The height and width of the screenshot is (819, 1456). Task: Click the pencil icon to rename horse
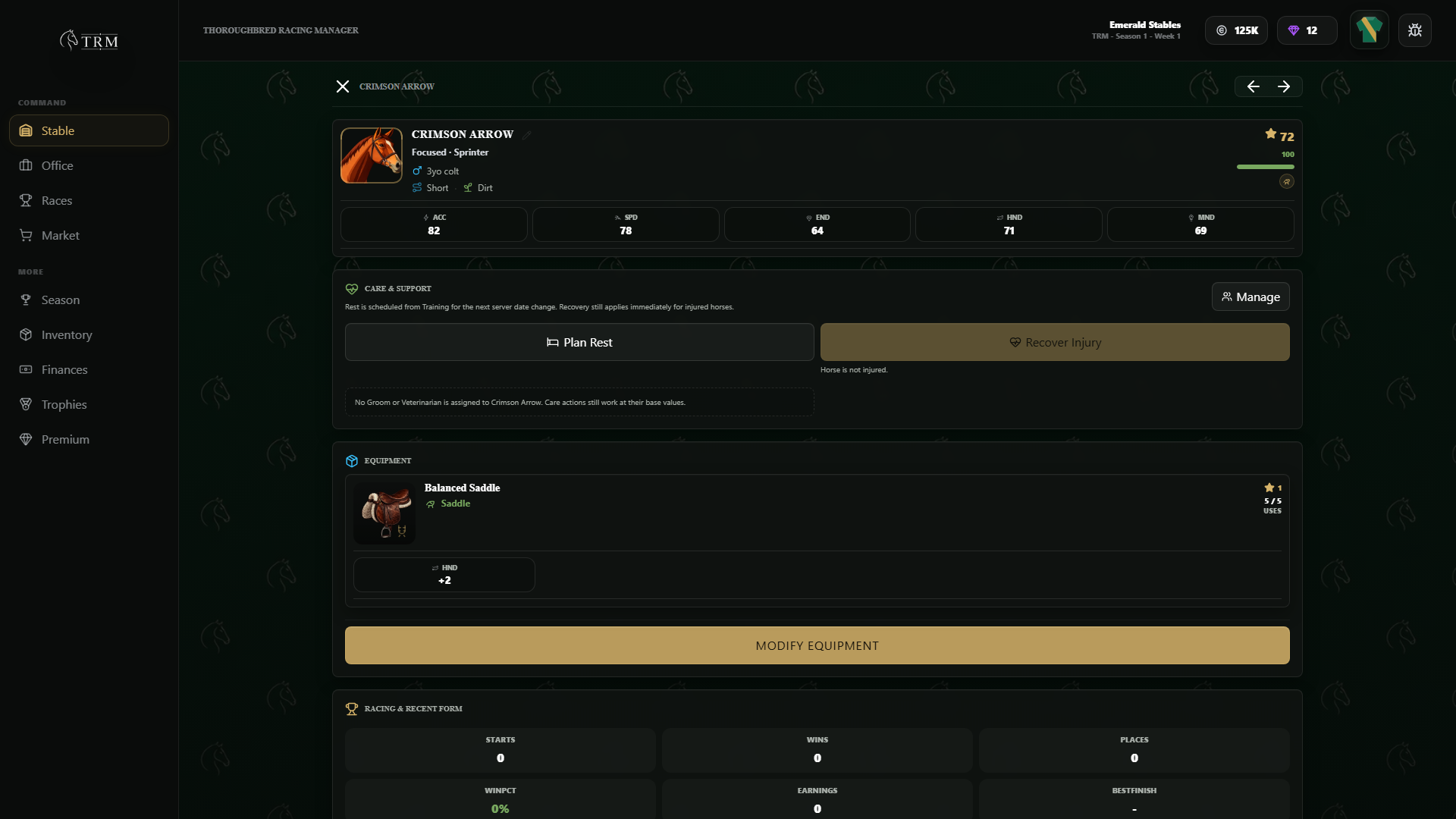[x=527, y=135]
